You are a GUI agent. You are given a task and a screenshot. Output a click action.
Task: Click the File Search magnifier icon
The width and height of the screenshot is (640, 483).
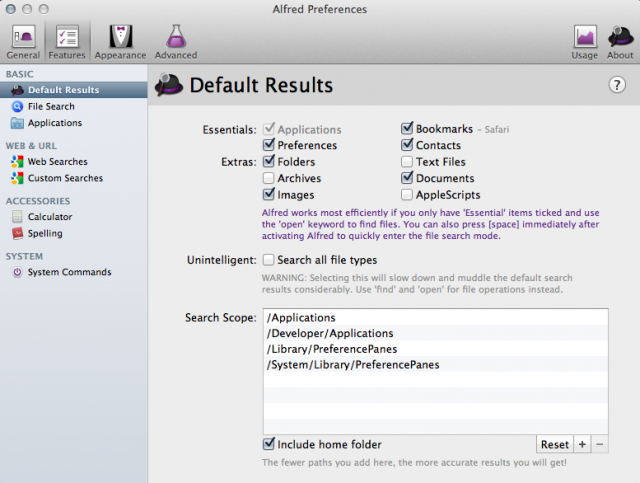(x=17, y=107)
